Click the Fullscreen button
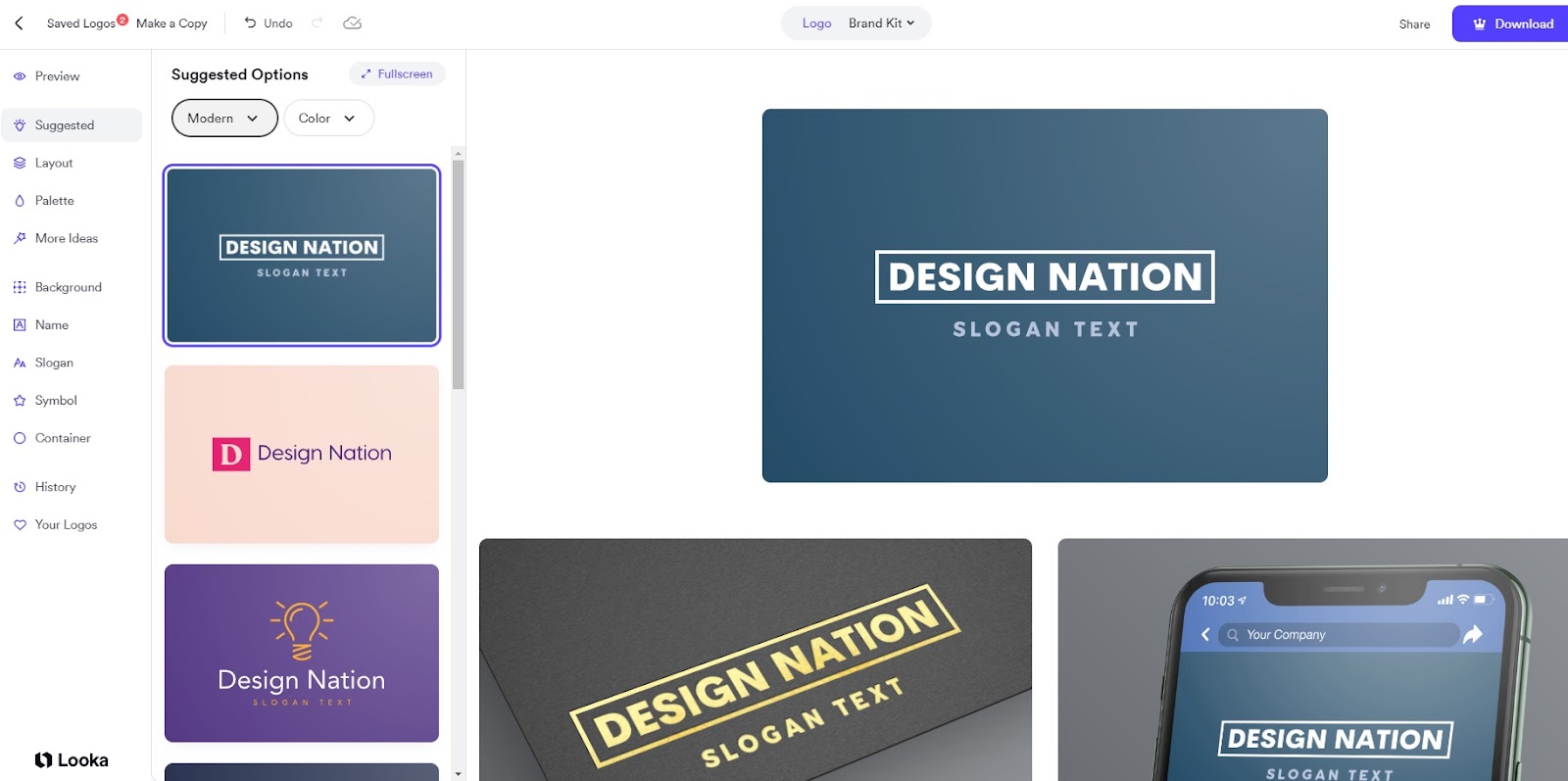Viewport: 1568px width, 781px height. (x=397, y=73)
